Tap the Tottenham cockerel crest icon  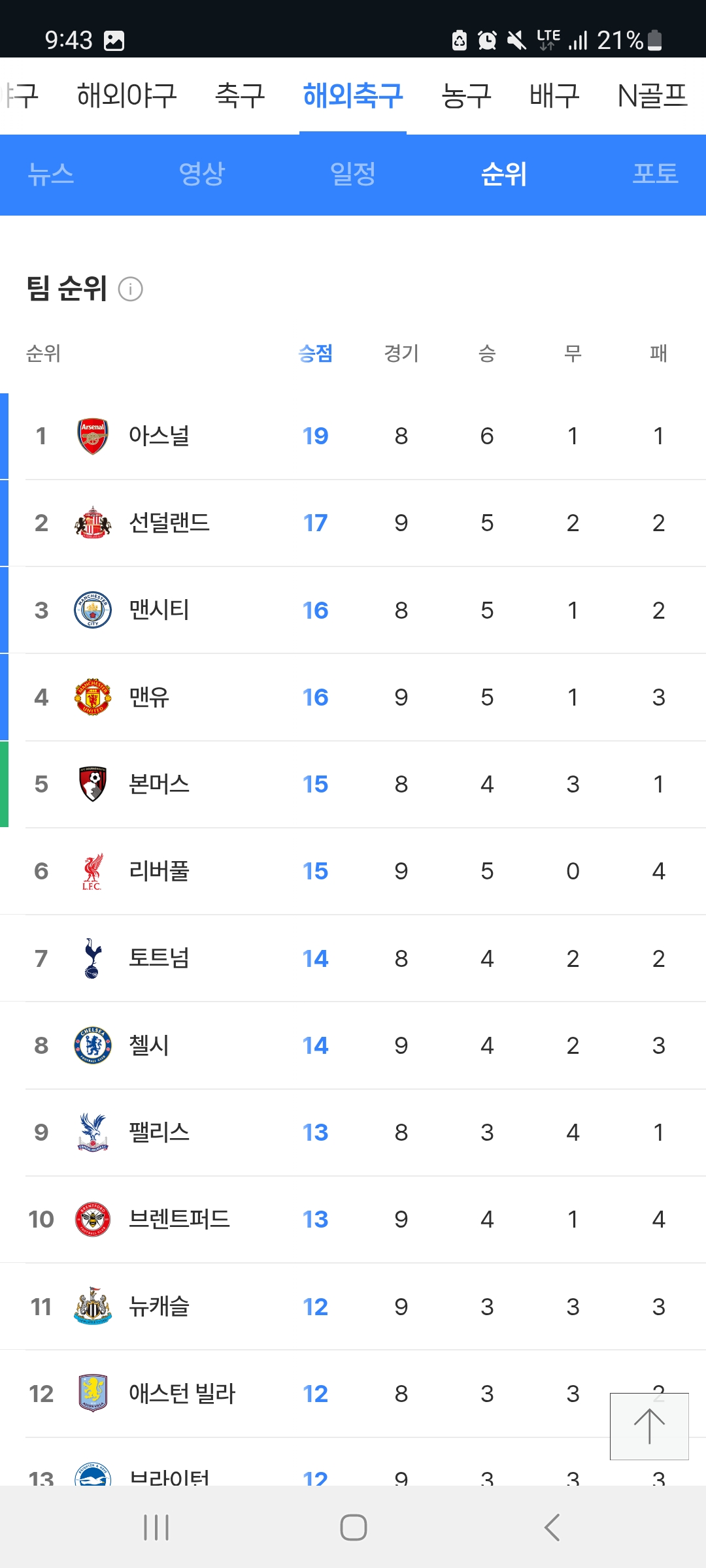[93, 958]
